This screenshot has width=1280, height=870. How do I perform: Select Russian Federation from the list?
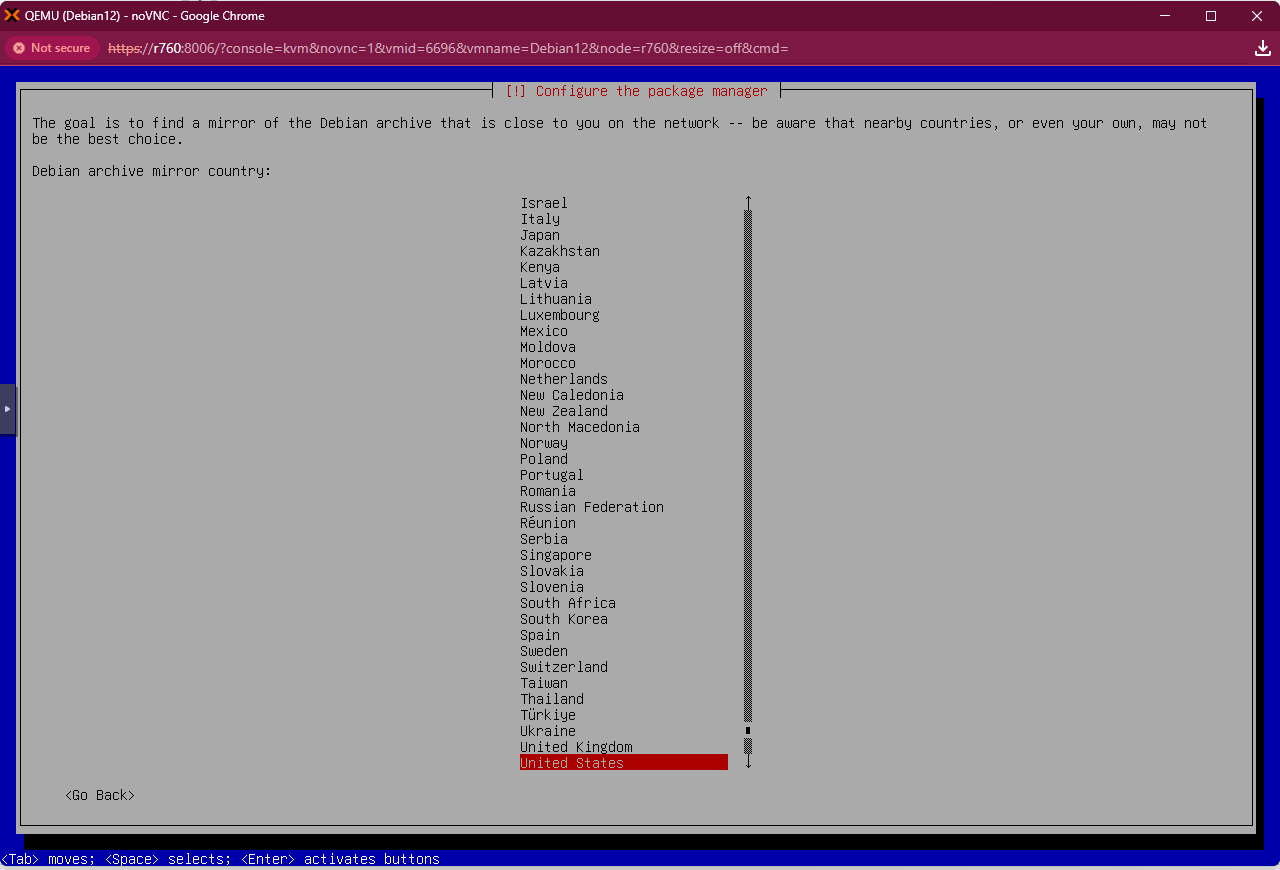591,507
